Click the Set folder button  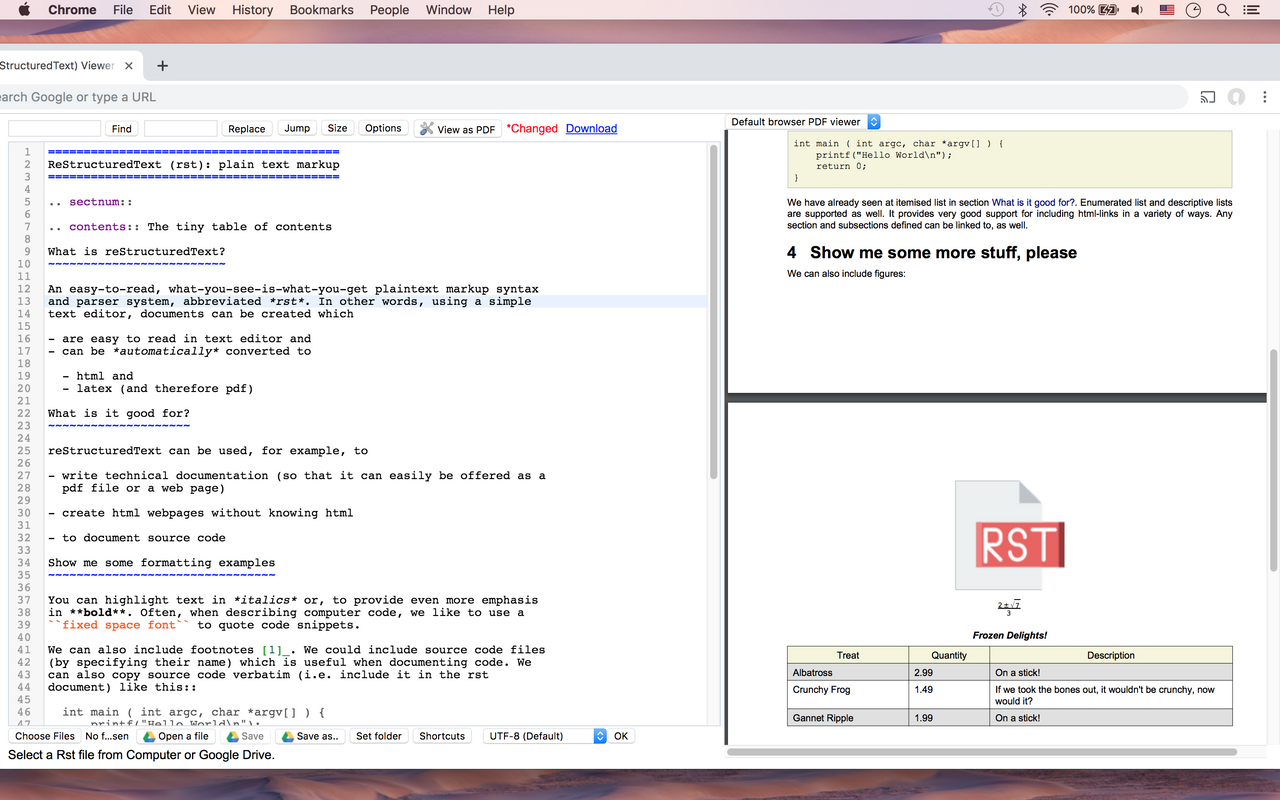point(379,736)
